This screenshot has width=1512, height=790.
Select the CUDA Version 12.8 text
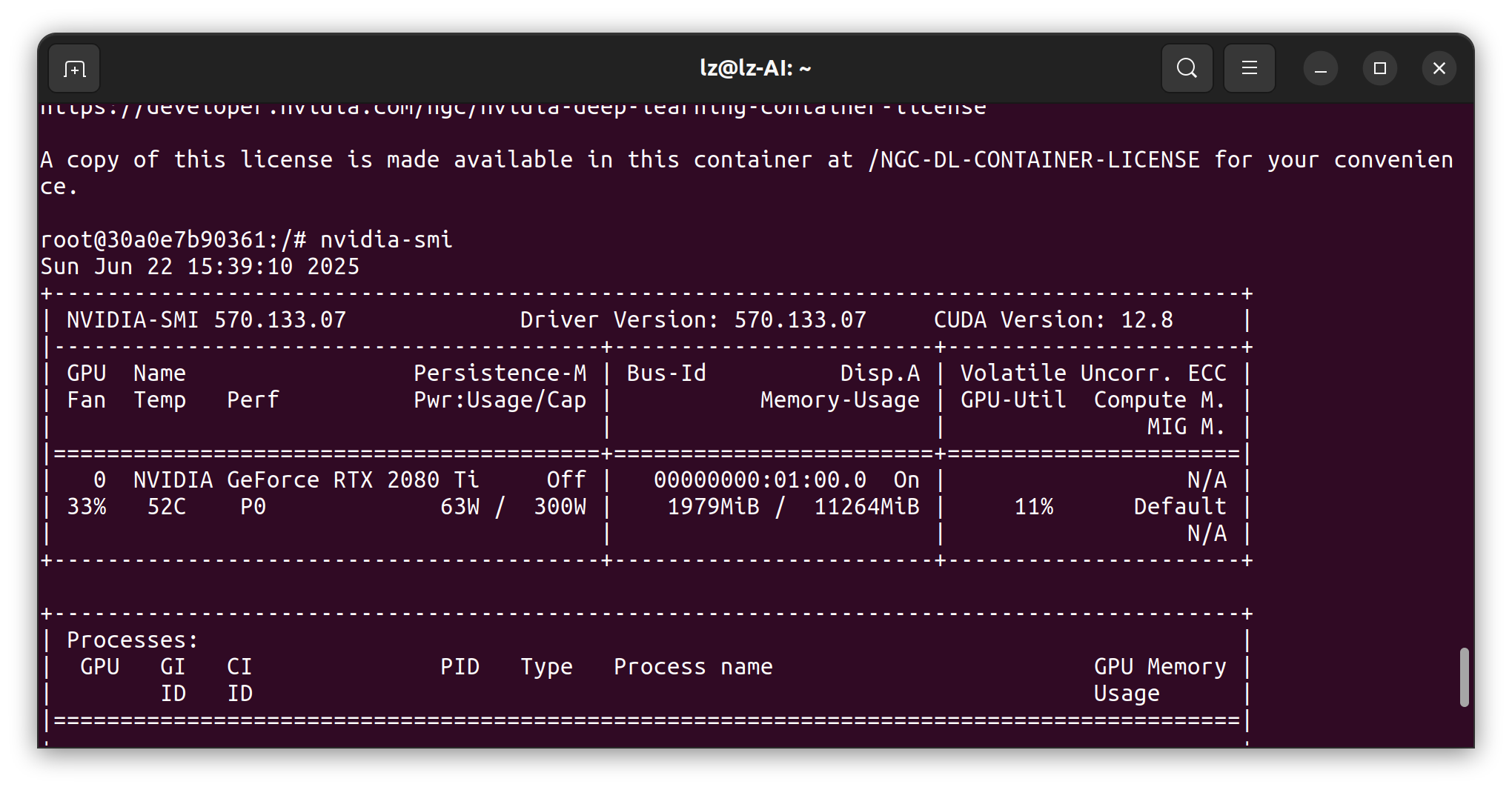coord(1052,319)
